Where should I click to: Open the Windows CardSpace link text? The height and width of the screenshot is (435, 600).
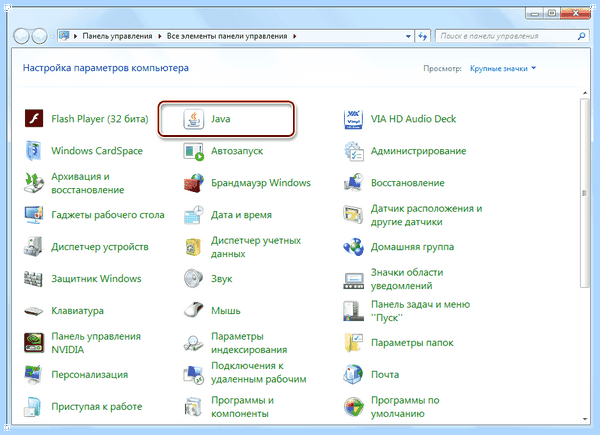pos(97,151)
